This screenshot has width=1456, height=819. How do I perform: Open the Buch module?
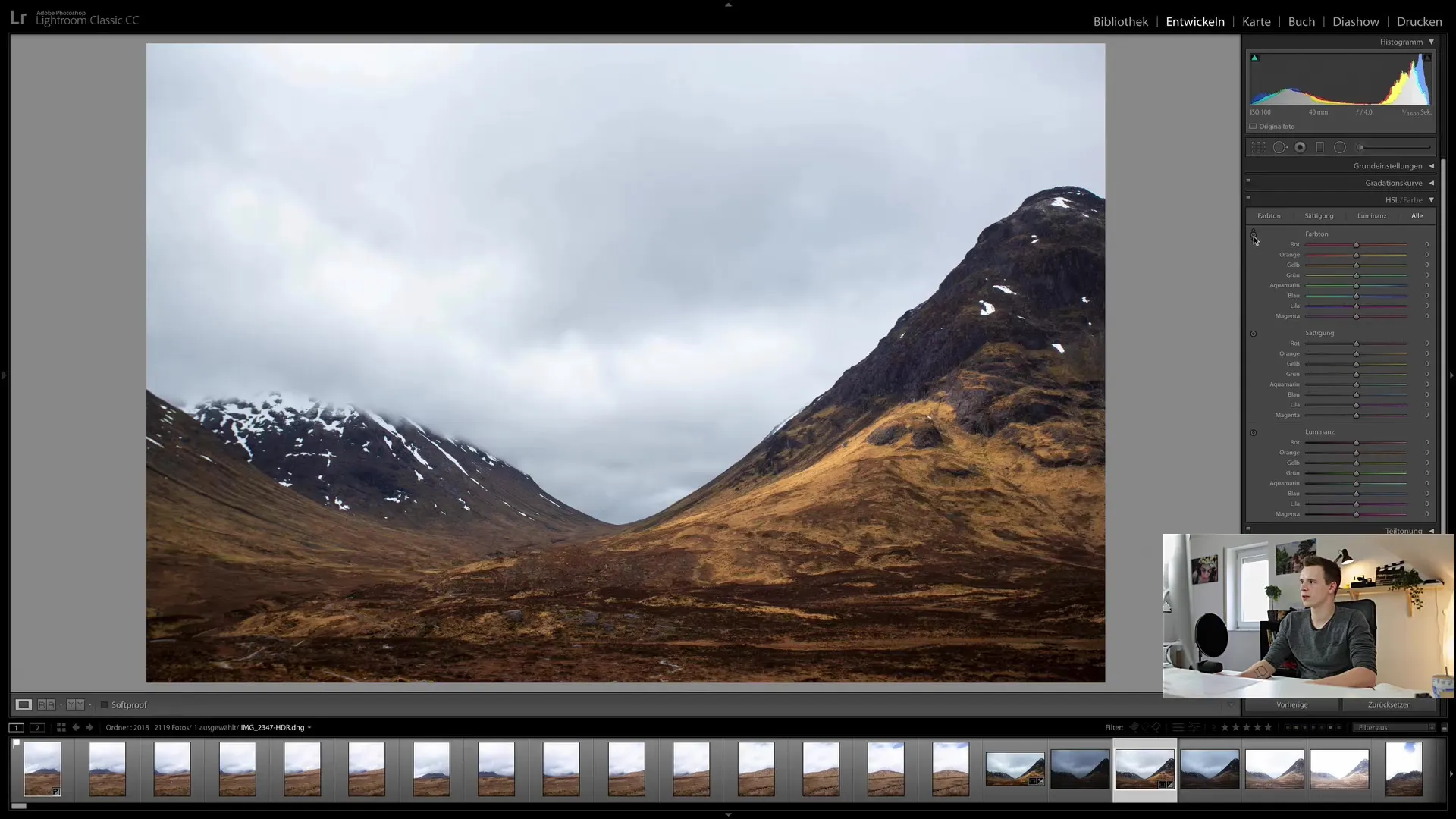coord(1301,21)
